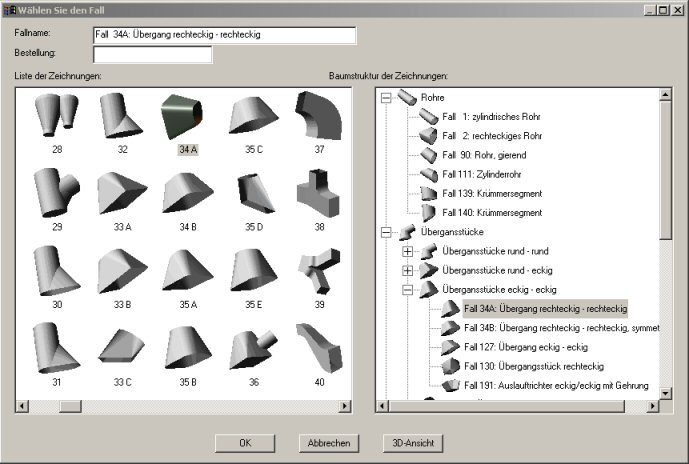Screen dimensions: 689x464
Task: Choose shape thumbnail 35 C
Action: click(254, 115)
